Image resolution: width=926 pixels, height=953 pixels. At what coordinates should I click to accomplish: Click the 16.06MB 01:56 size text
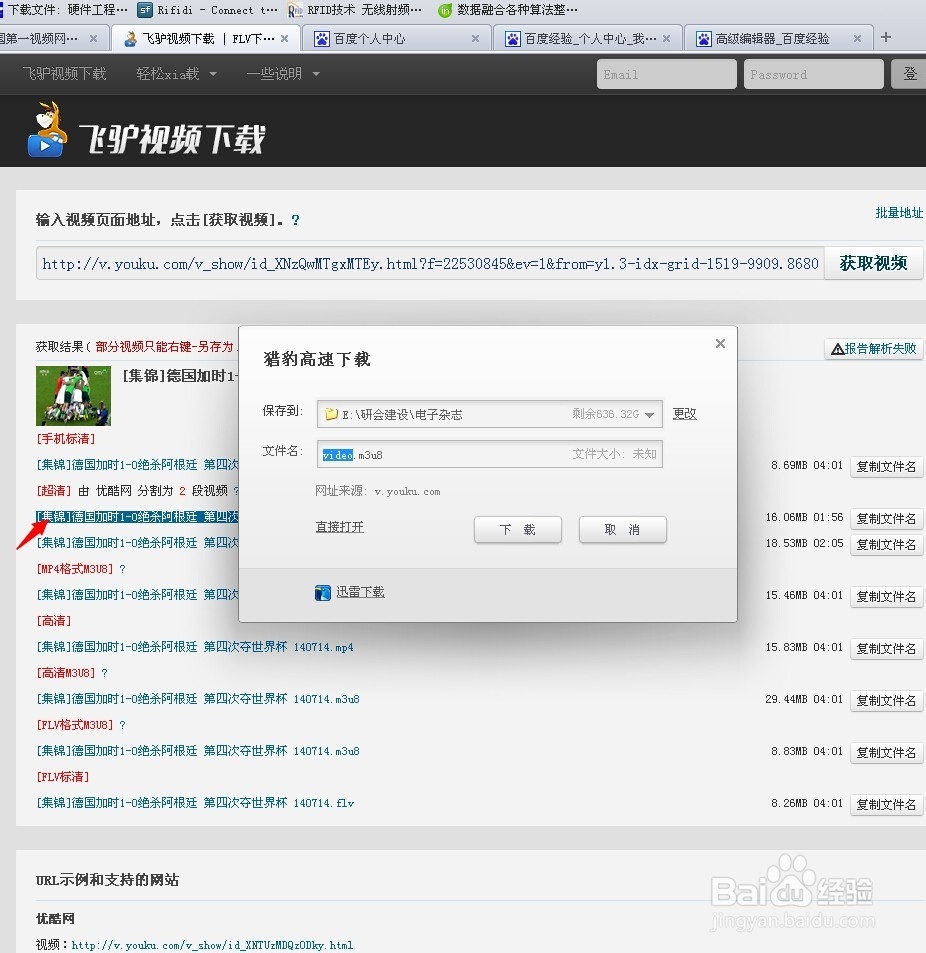pos(804,517)
